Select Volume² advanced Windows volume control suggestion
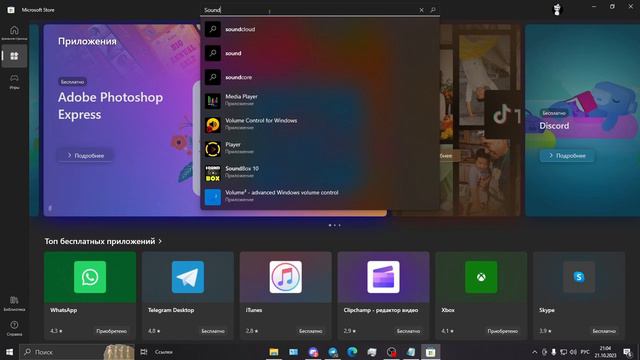The image size is (640, 360). [x=320, y=197]
